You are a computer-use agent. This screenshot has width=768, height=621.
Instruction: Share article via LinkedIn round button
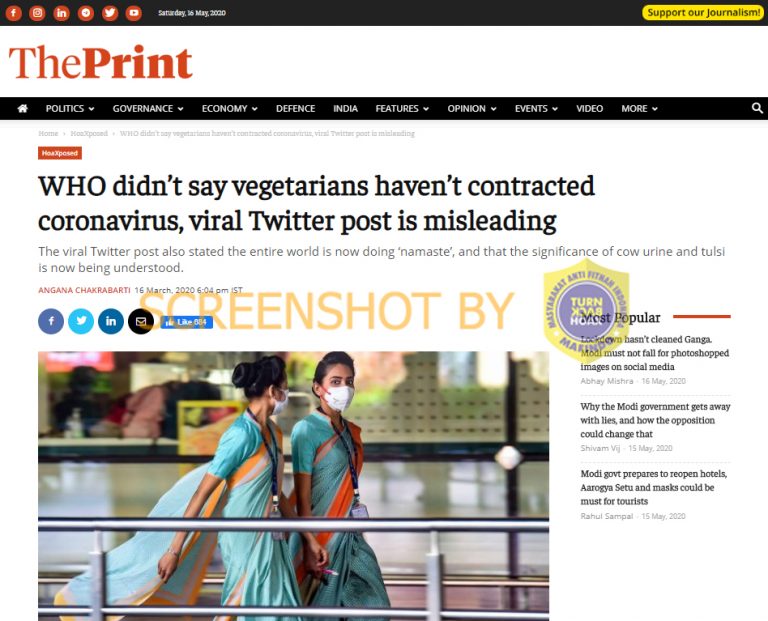(x=111, y=321)
